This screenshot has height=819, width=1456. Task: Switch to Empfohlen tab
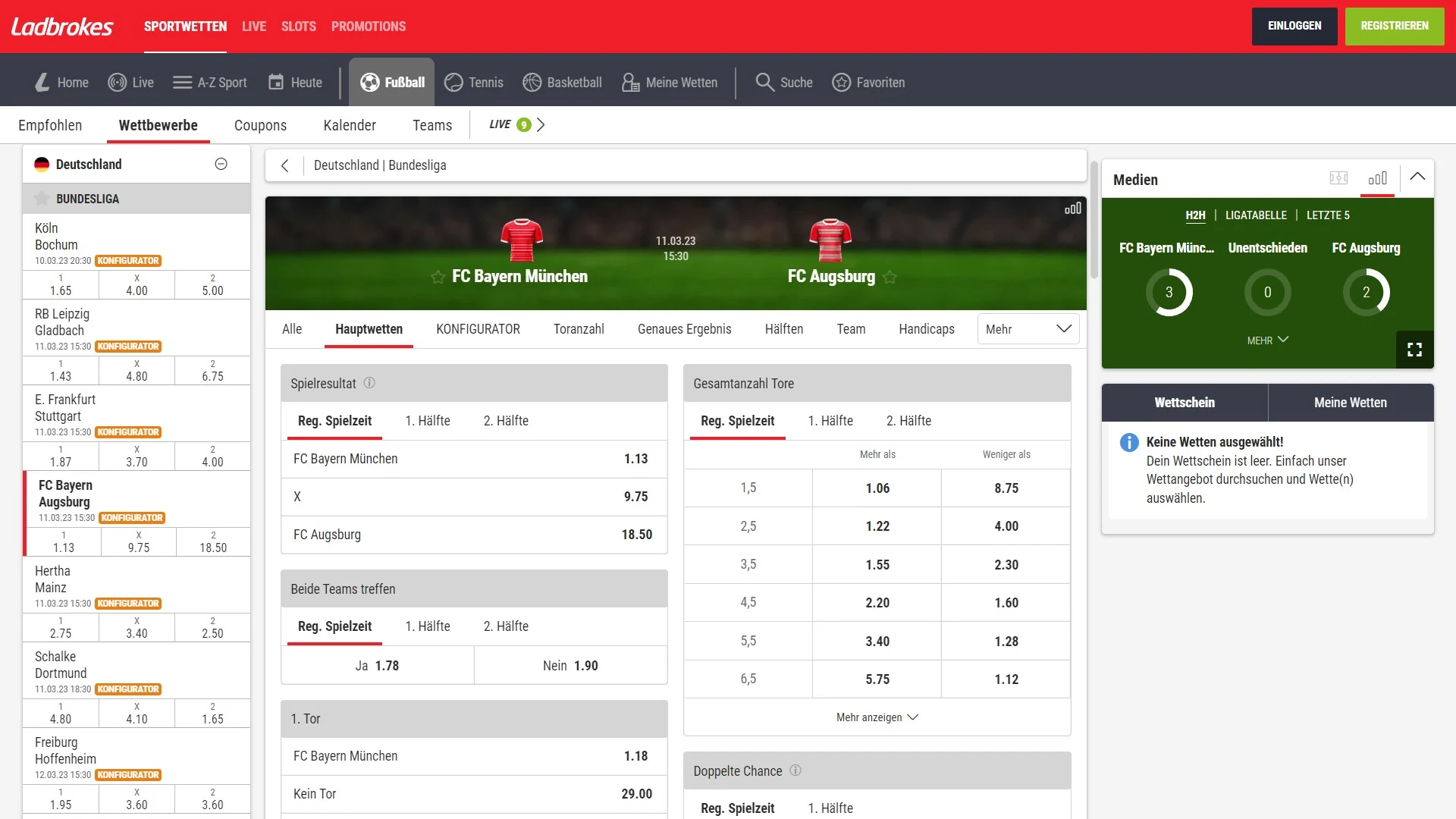[x=50, y=125]
